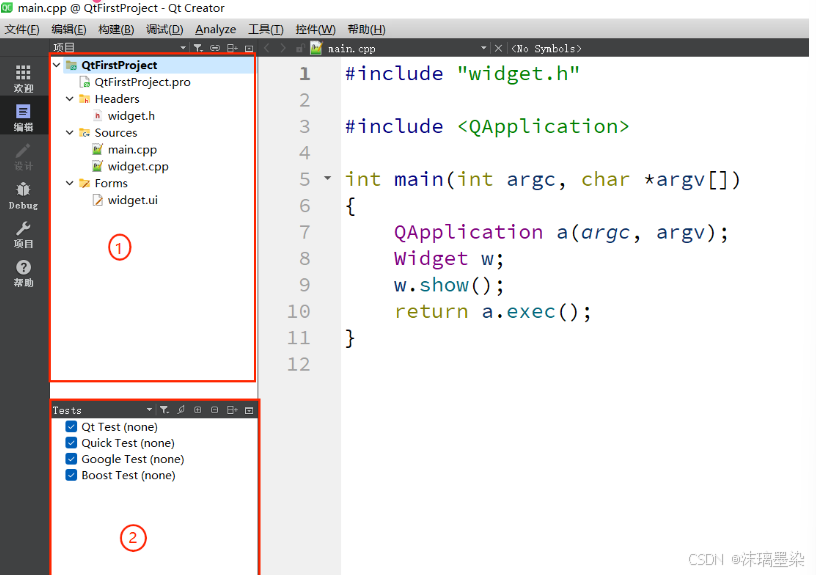The image size is (816, 575).
Task: Click the QtFirstProject folder icon in the tree
Action: click(x=72, y=65)
